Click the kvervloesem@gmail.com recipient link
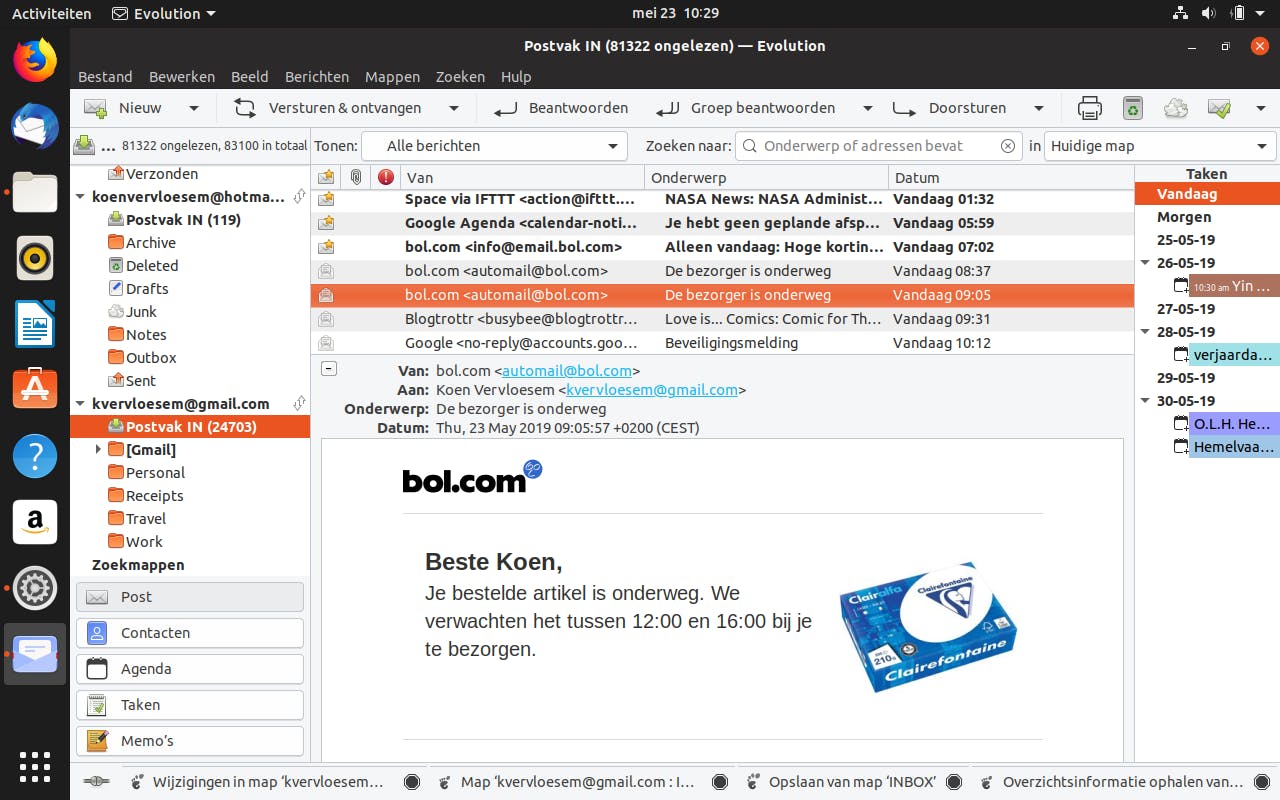The image size is (1280, 800). click(x=652, y=390)
